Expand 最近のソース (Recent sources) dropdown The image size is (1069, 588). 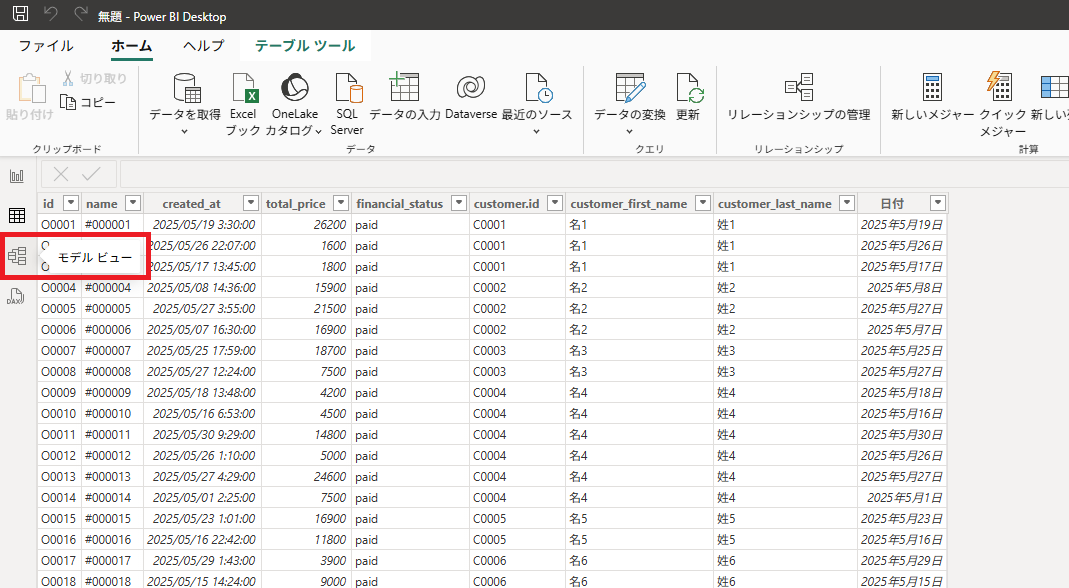tap(537, 131)
